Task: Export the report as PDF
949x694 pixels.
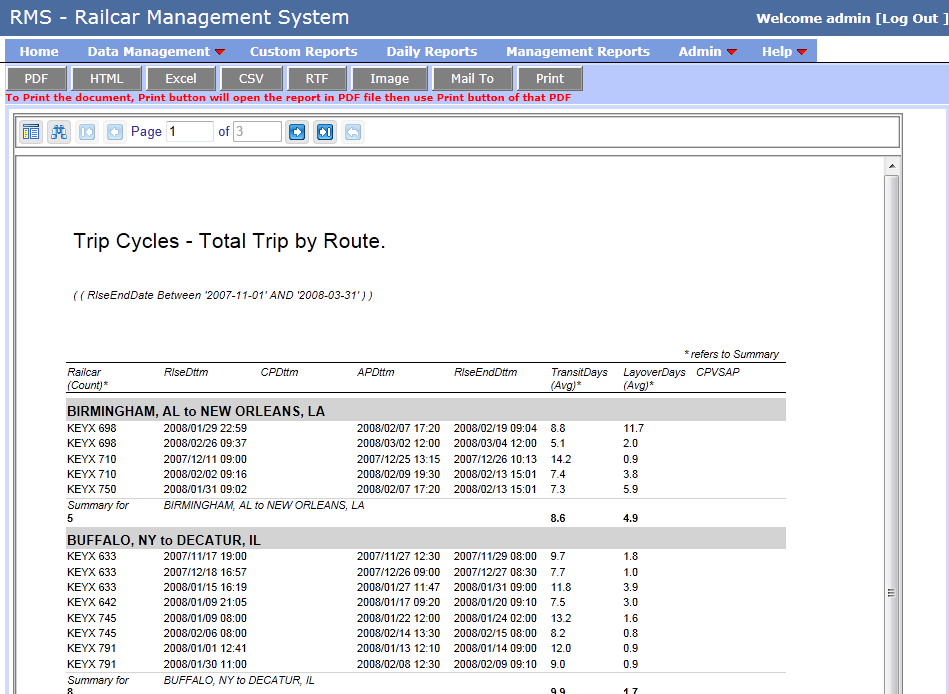Action: pos(36,78)
